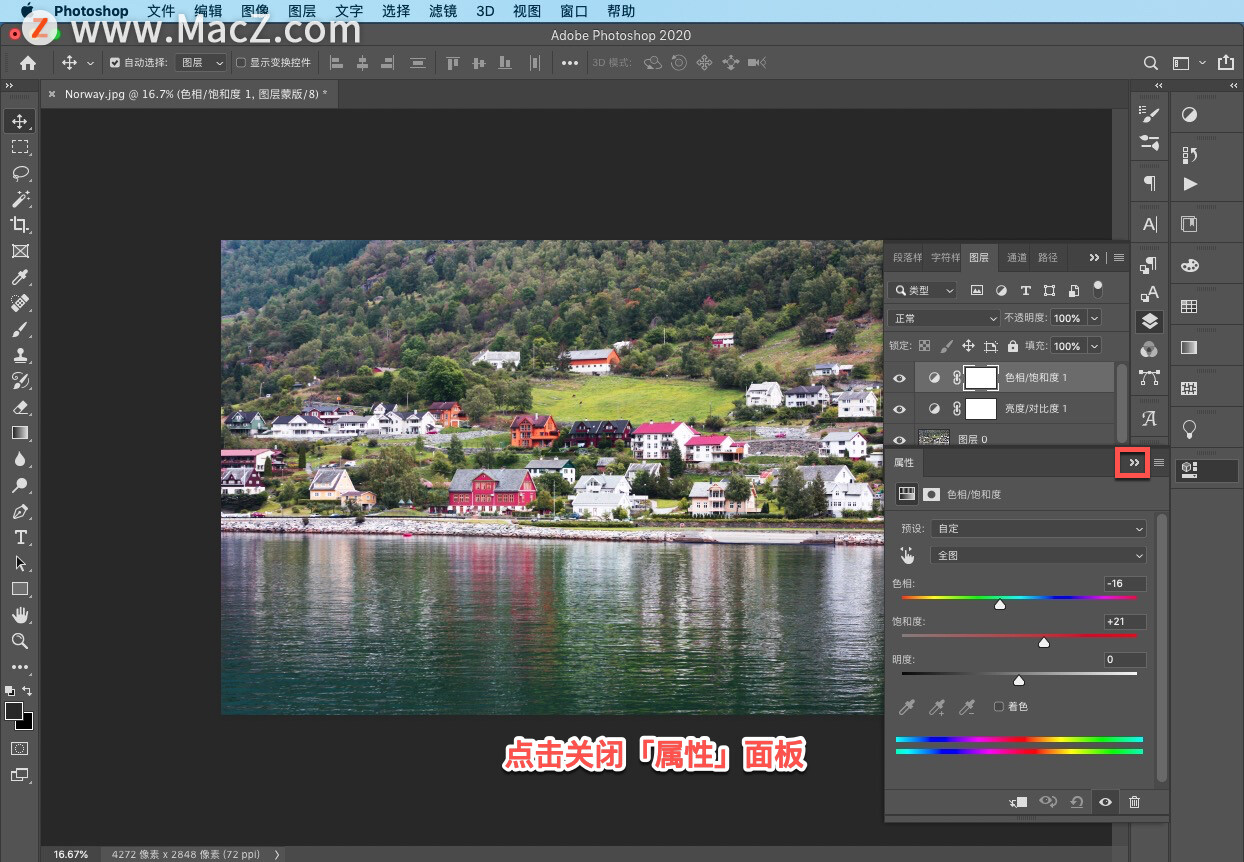Select the Pen tool
The image size is (1244, 862).
pyautogui.click(x=20, y=511)
